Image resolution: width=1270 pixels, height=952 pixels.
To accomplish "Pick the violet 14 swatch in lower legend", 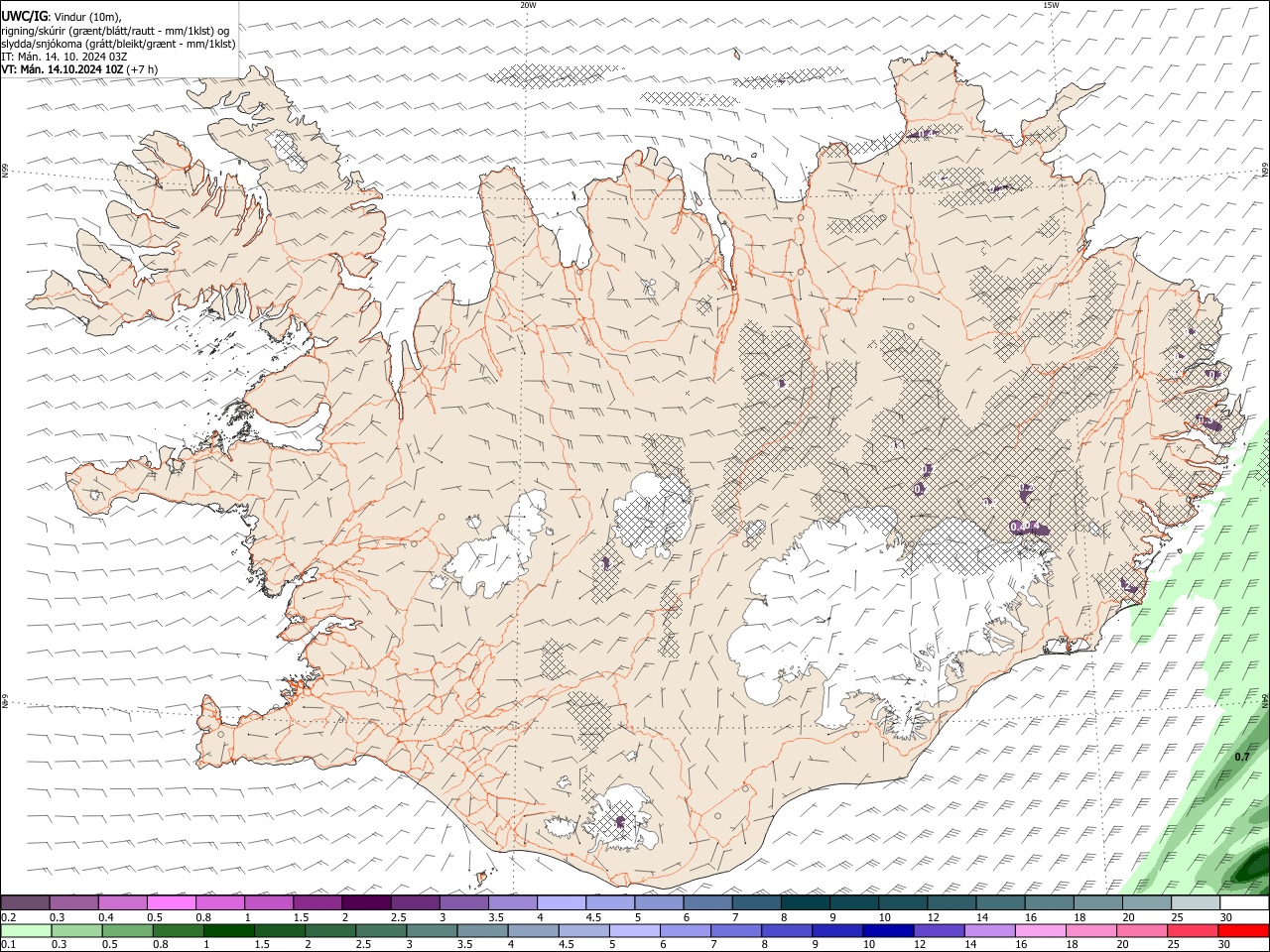I will click(988, 930).
